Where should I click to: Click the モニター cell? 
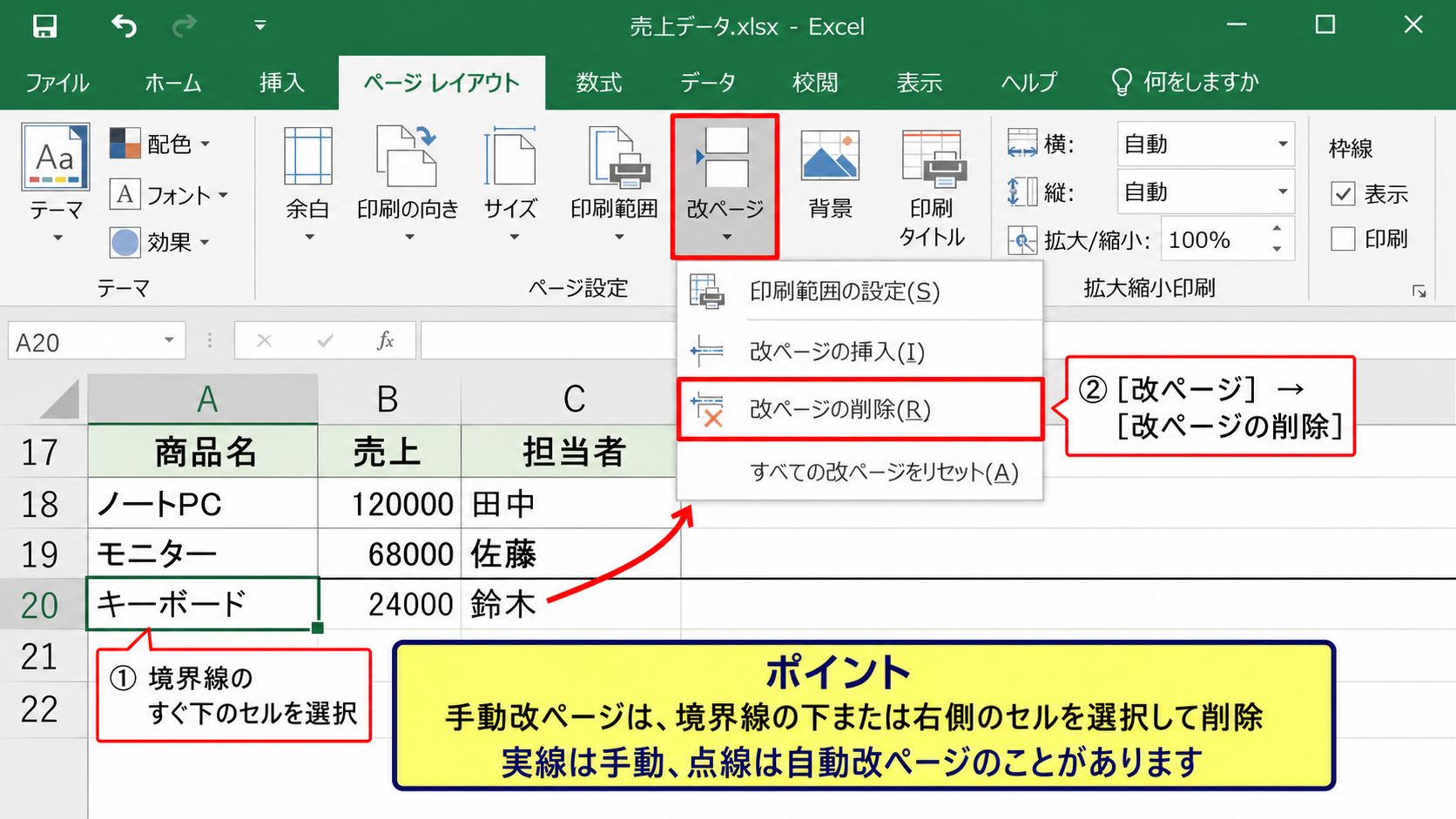204,554
